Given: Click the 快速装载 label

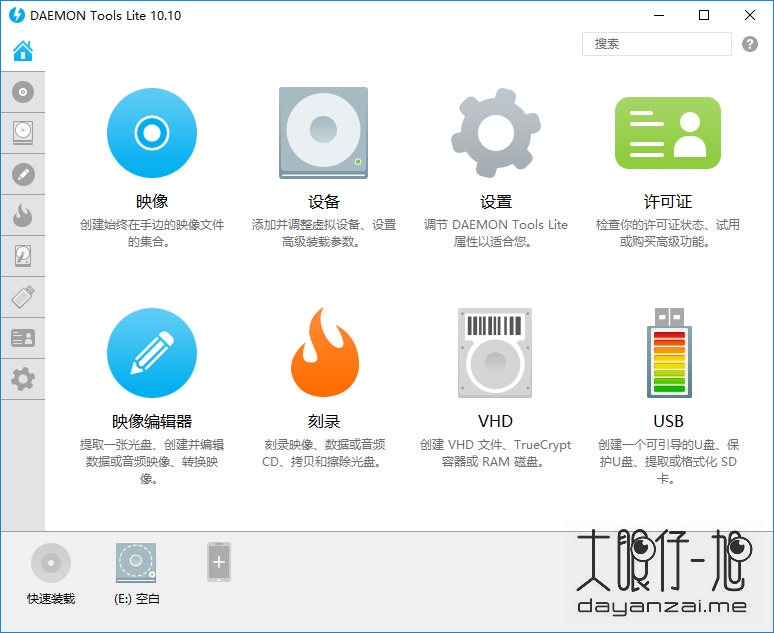Looking at the screenshot, I should coord(51,599).
